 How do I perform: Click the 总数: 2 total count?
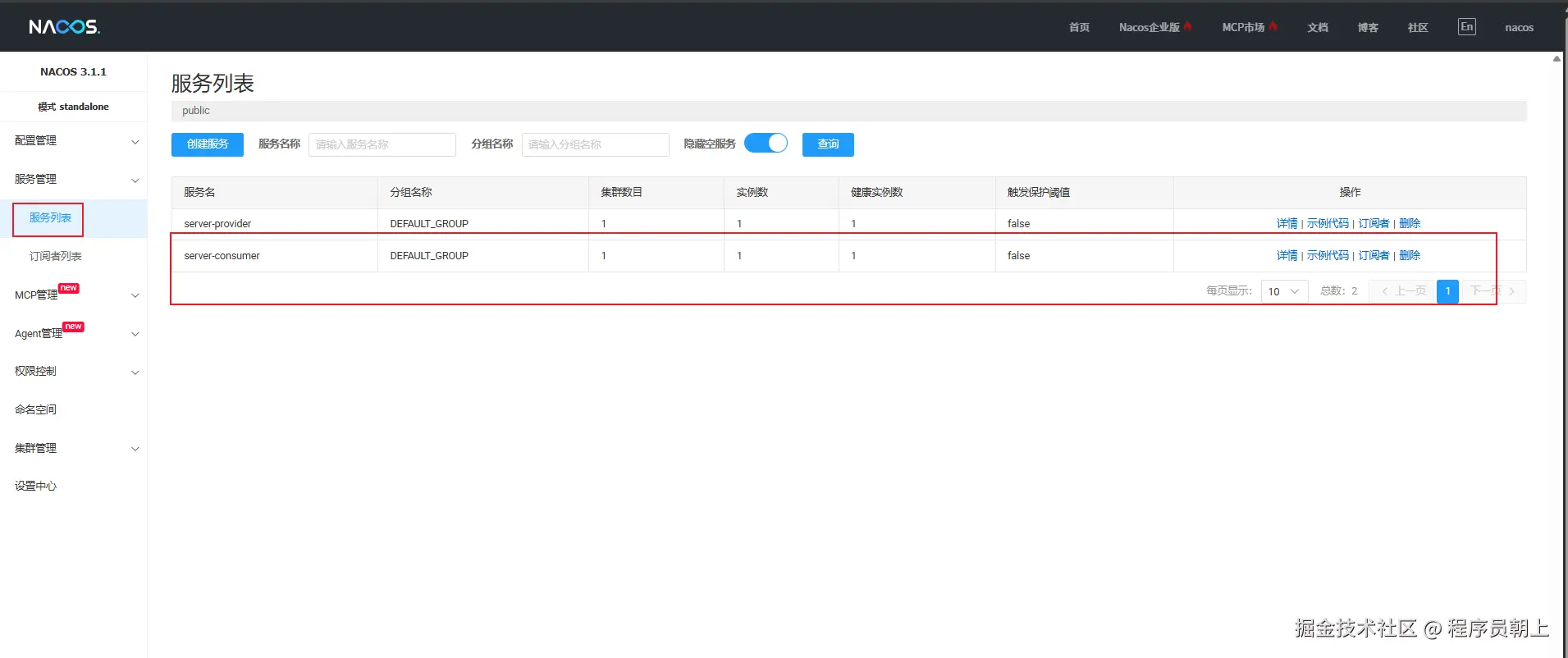pos(1338,291)
